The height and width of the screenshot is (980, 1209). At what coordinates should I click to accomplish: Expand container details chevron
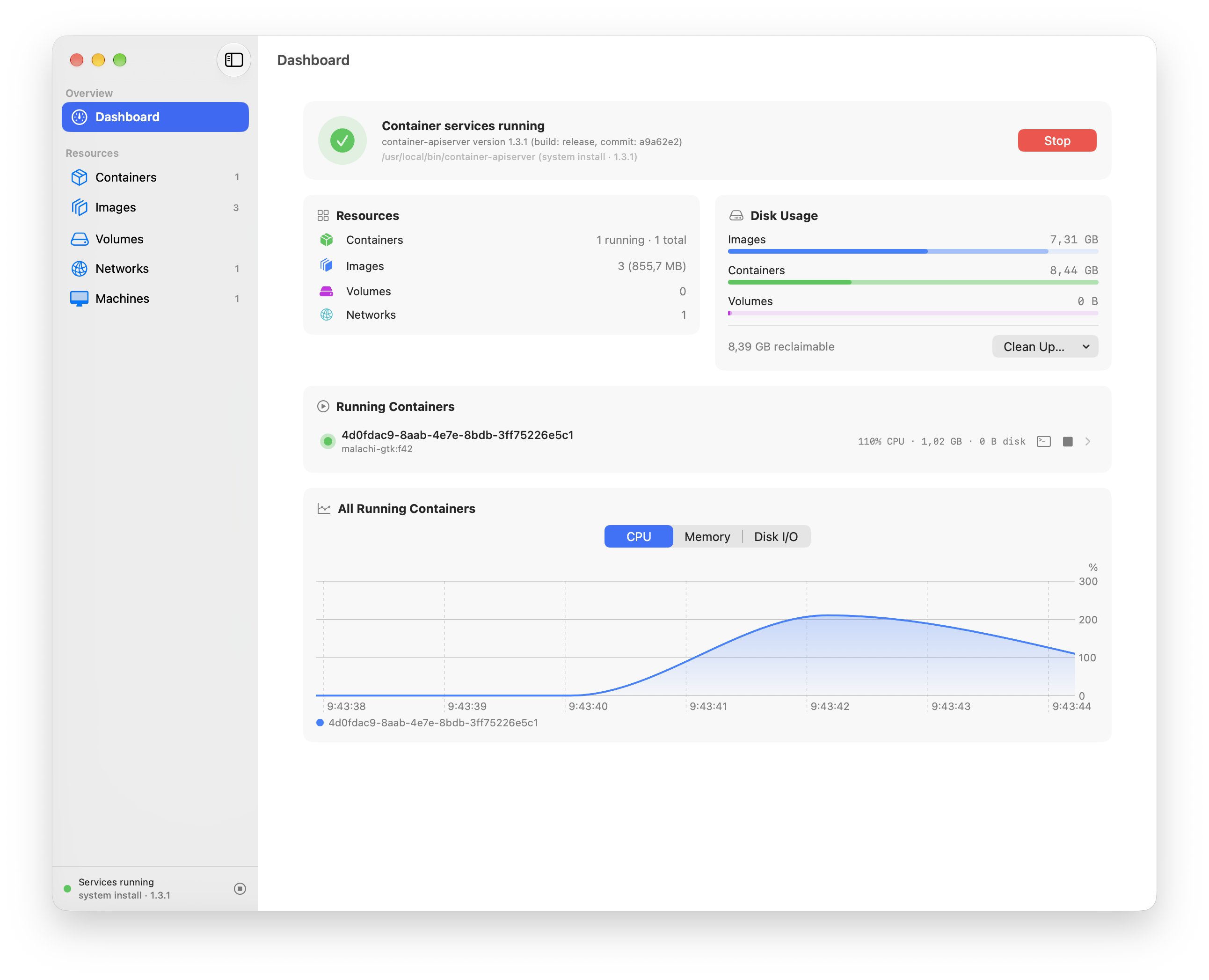1088,441
